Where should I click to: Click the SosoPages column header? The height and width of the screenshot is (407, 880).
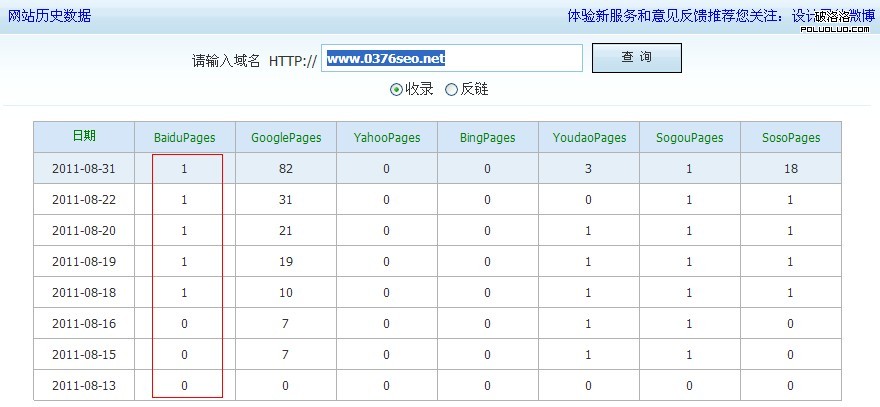point(791,138)
